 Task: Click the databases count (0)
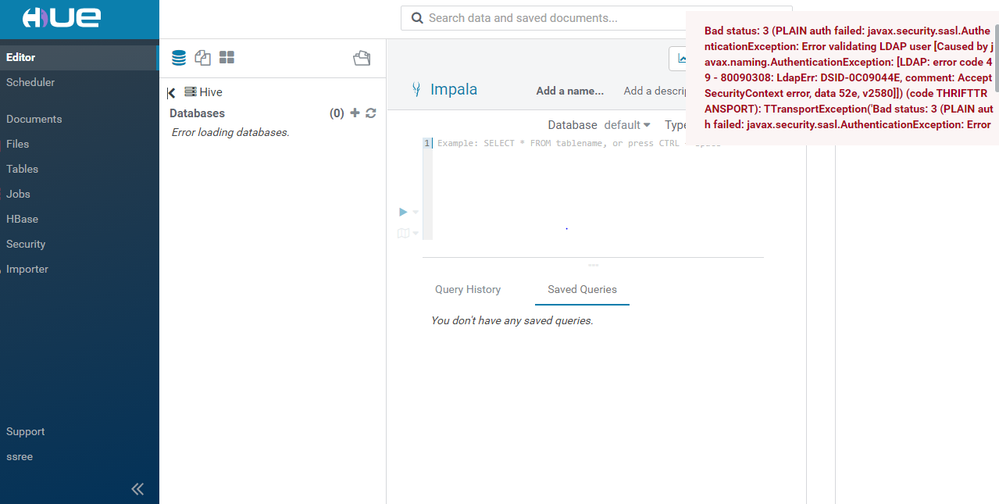[x=336, y=113]
